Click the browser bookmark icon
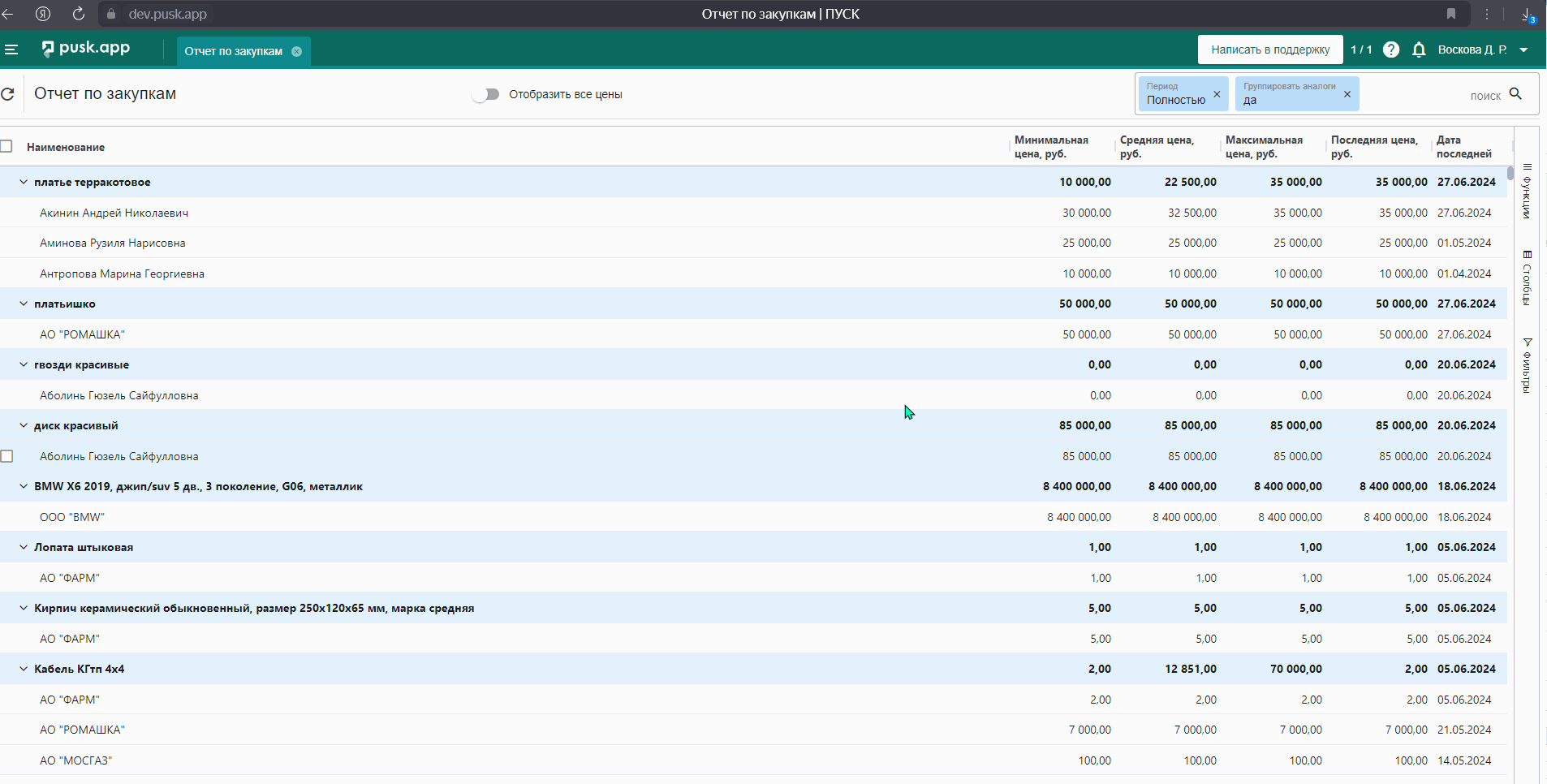This screenshot has width=1547, height=784. (x=1451, y=14)
